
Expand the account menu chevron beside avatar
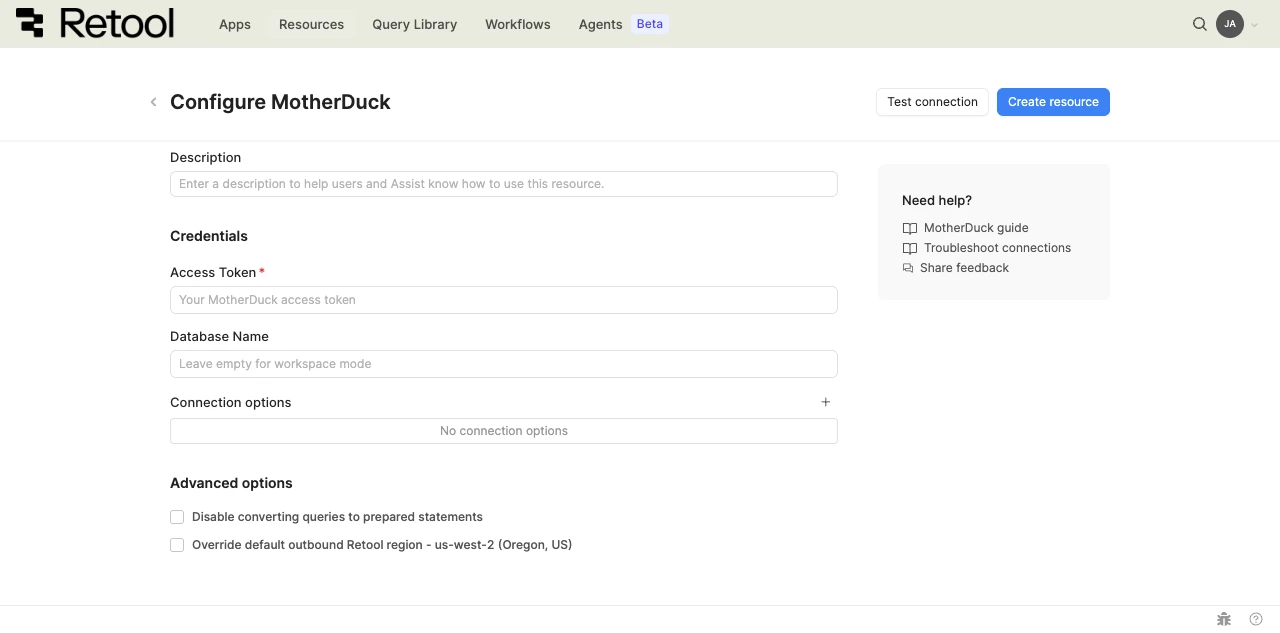coord(1255,25)
